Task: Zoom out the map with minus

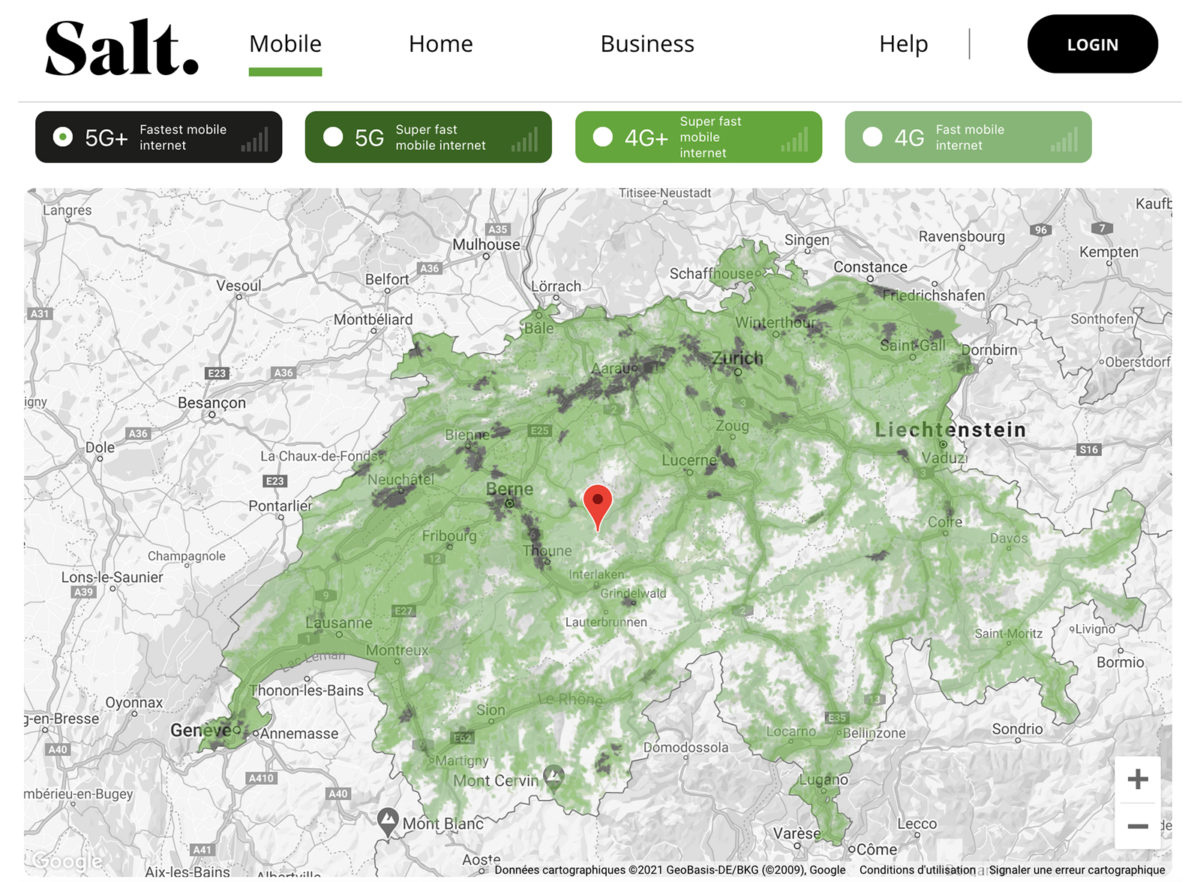Action: [x=1138, y=826]
